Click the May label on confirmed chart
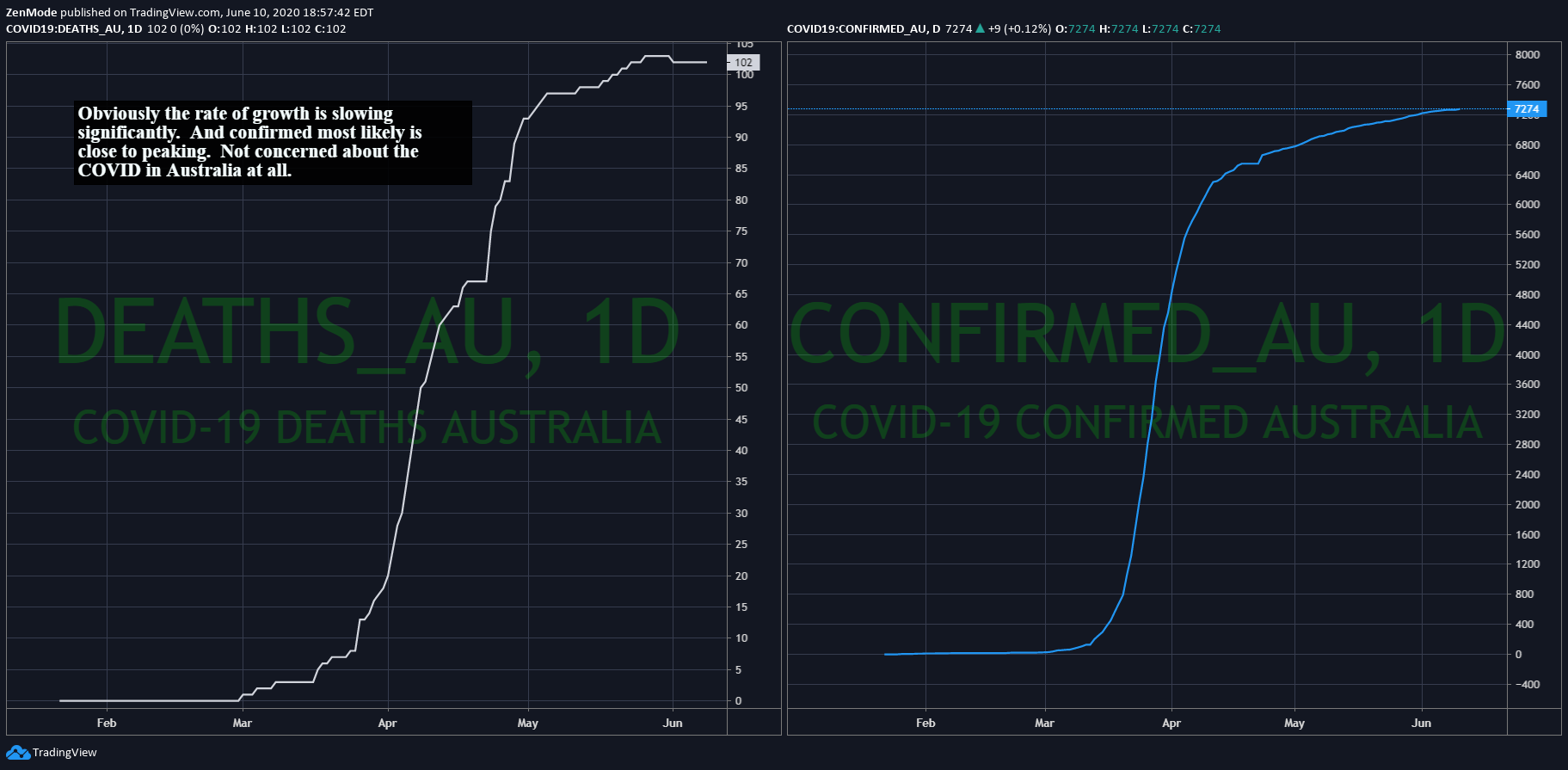This screenshot has height=770, width=1568. click(x=1294, y=723)
